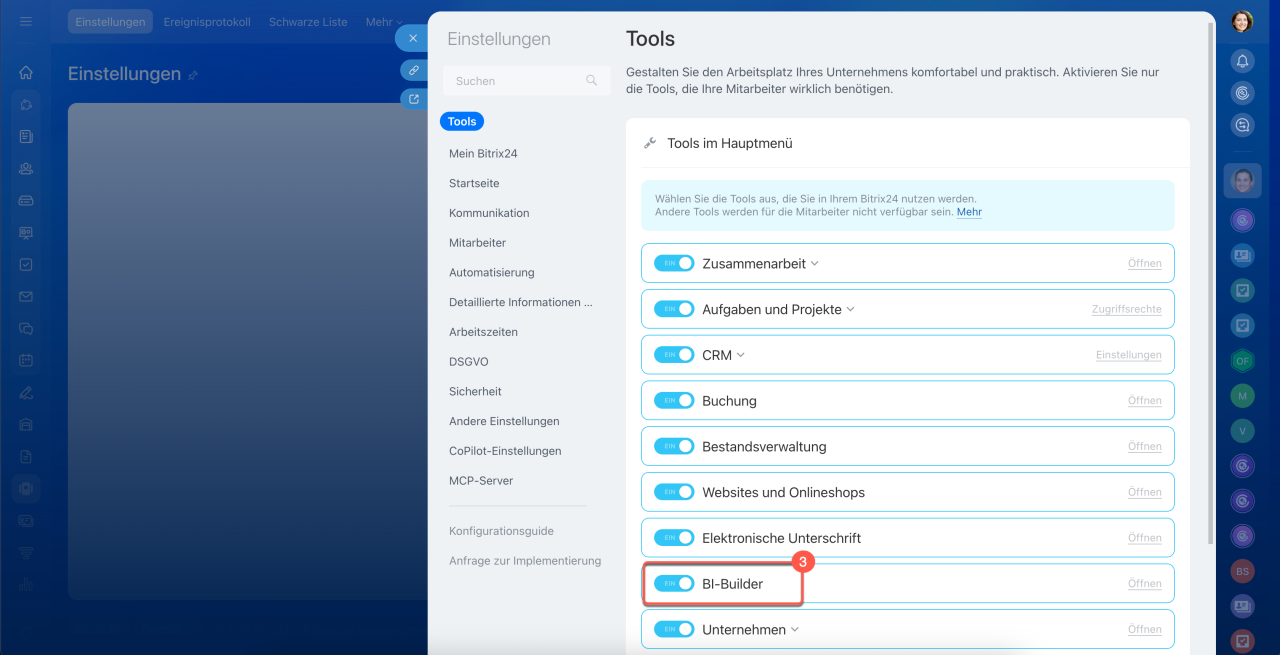Viewport: 1280px width, 655px height.
Task: Switch to the Schwarze Liste tab
Action: coord(308,21)
